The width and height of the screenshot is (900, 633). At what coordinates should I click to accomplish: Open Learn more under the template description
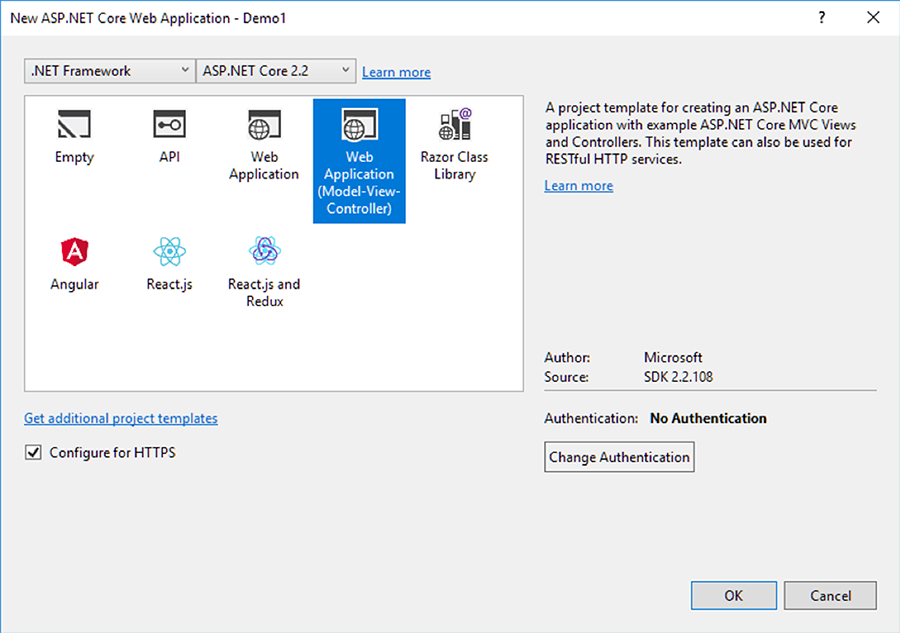(x=578, y=185)
